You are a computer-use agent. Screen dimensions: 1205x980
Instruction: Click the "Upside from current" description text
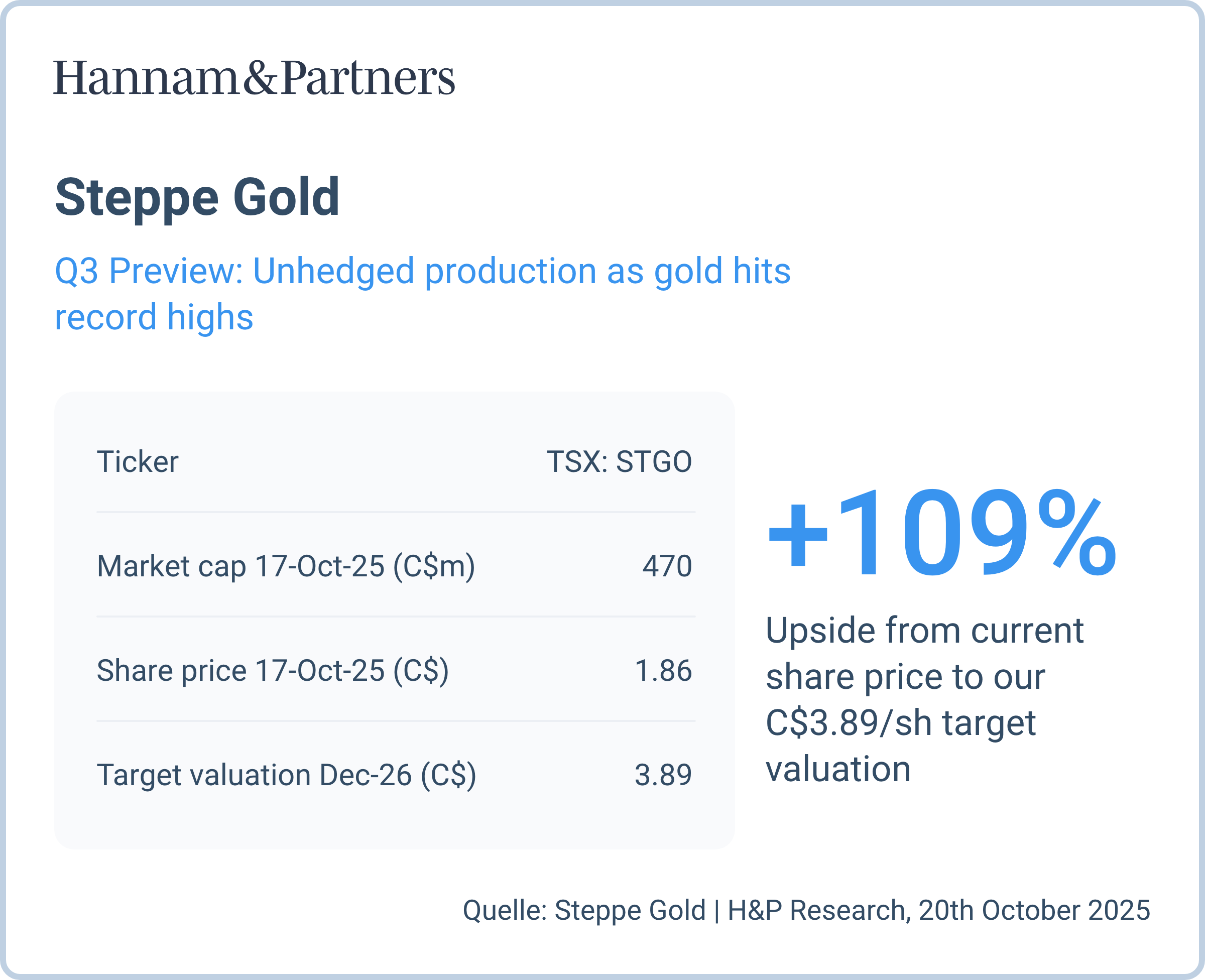[924, 630]
